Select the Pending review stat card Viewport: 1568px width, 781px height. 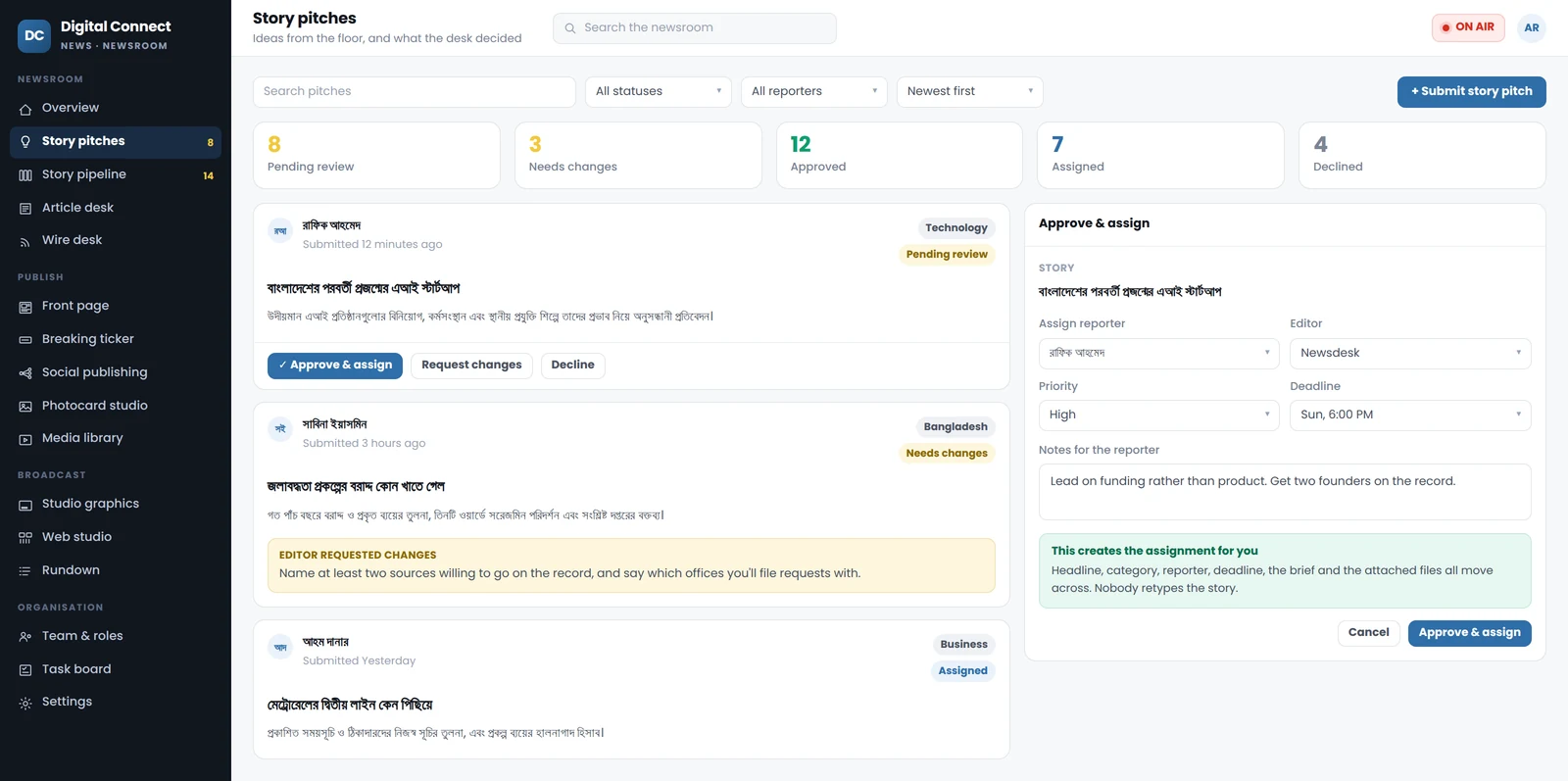[x=376, y=156]
